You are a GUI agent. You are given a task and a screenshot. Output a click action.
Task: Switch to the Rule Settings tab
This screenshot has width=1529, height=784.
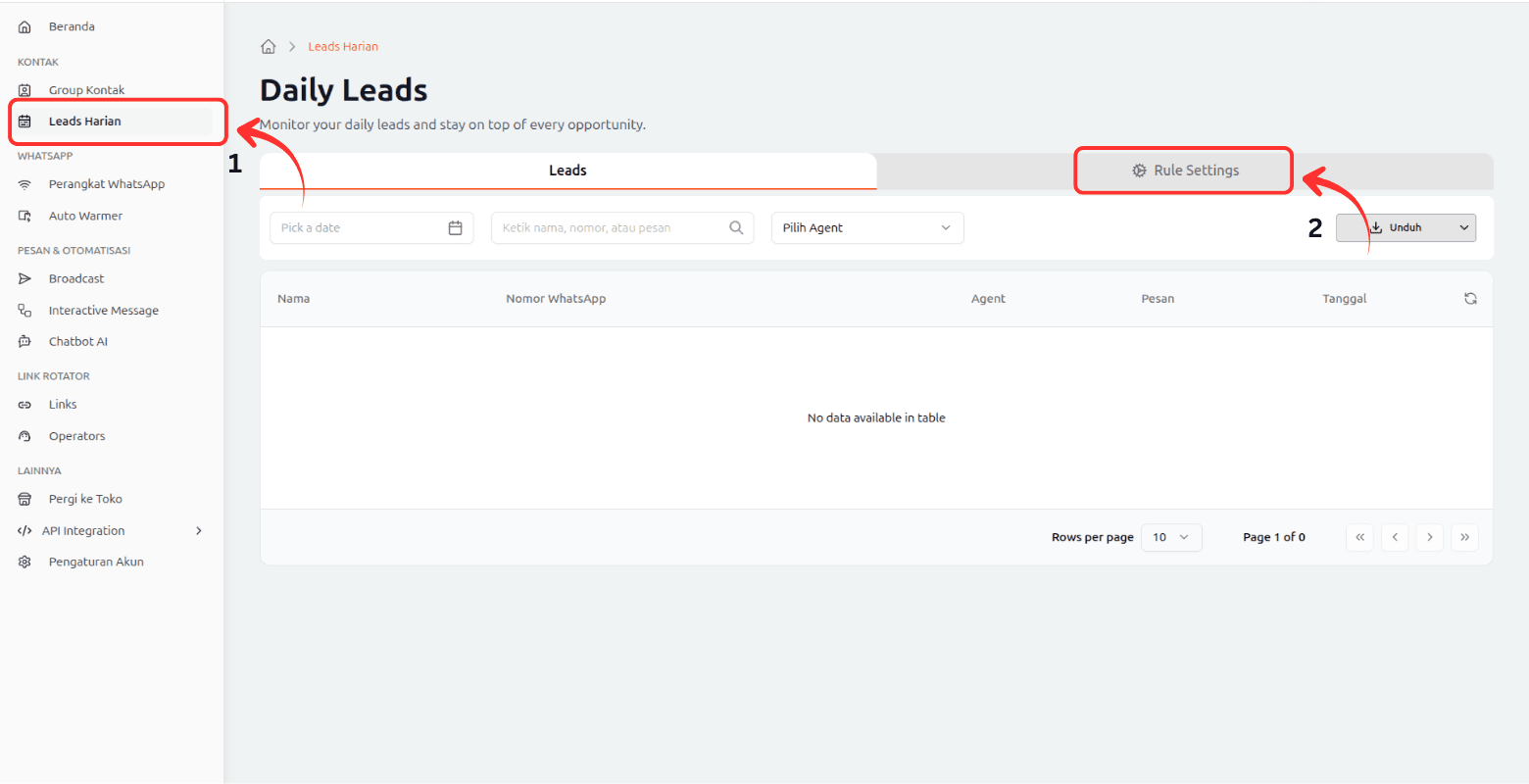point(1185,171)
